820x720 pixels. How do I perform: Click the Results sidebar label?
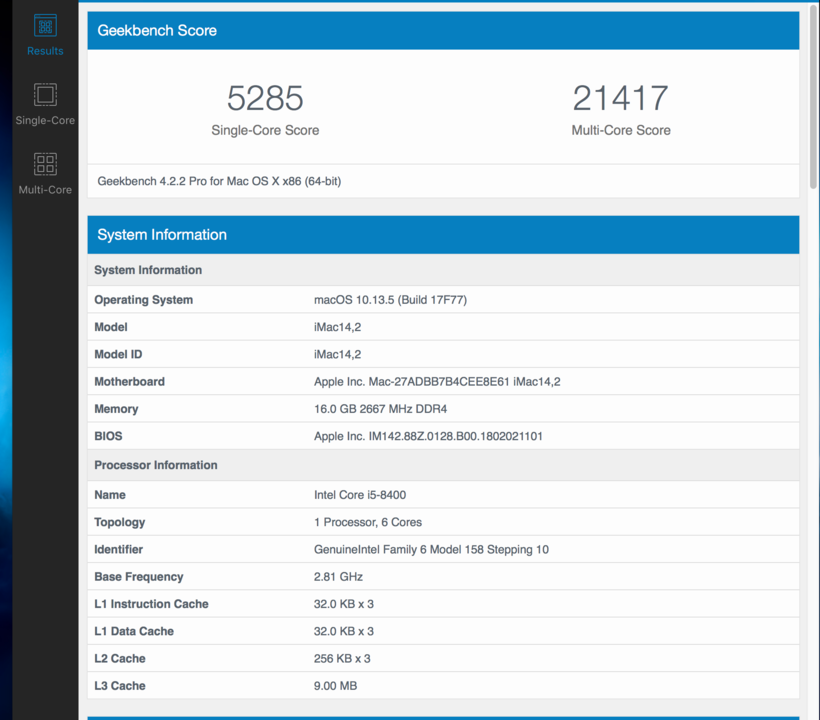coord(45,51)
